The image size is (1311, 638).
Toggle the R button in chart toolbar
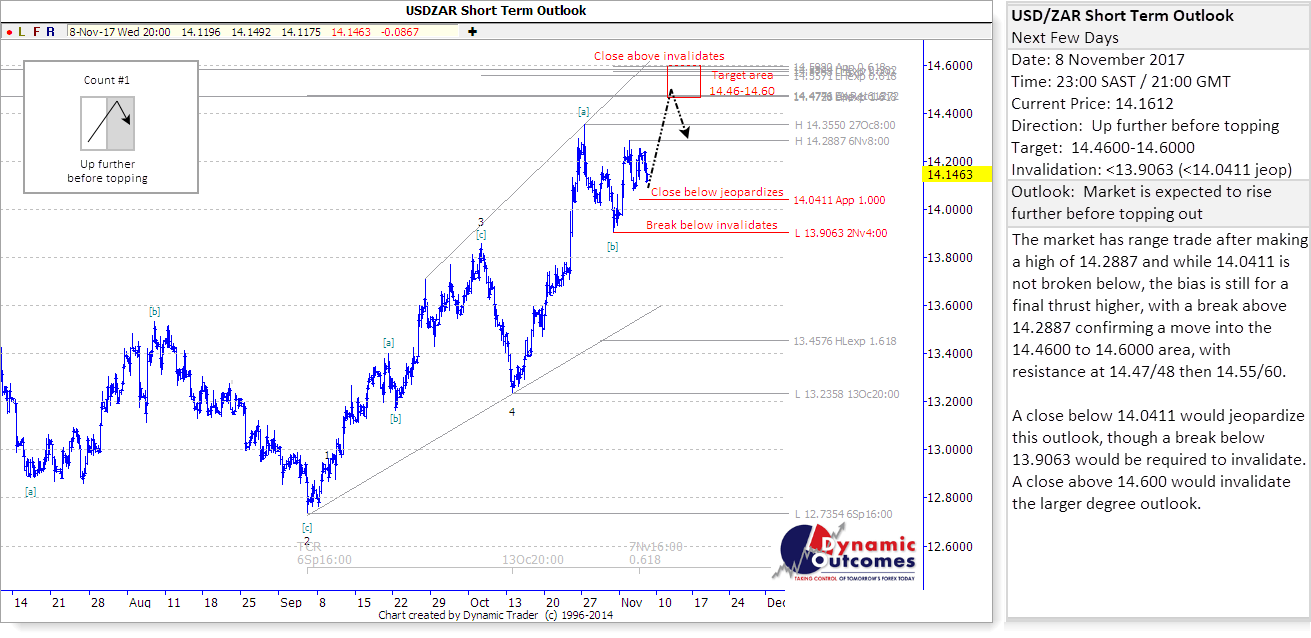tap(52, 32)
